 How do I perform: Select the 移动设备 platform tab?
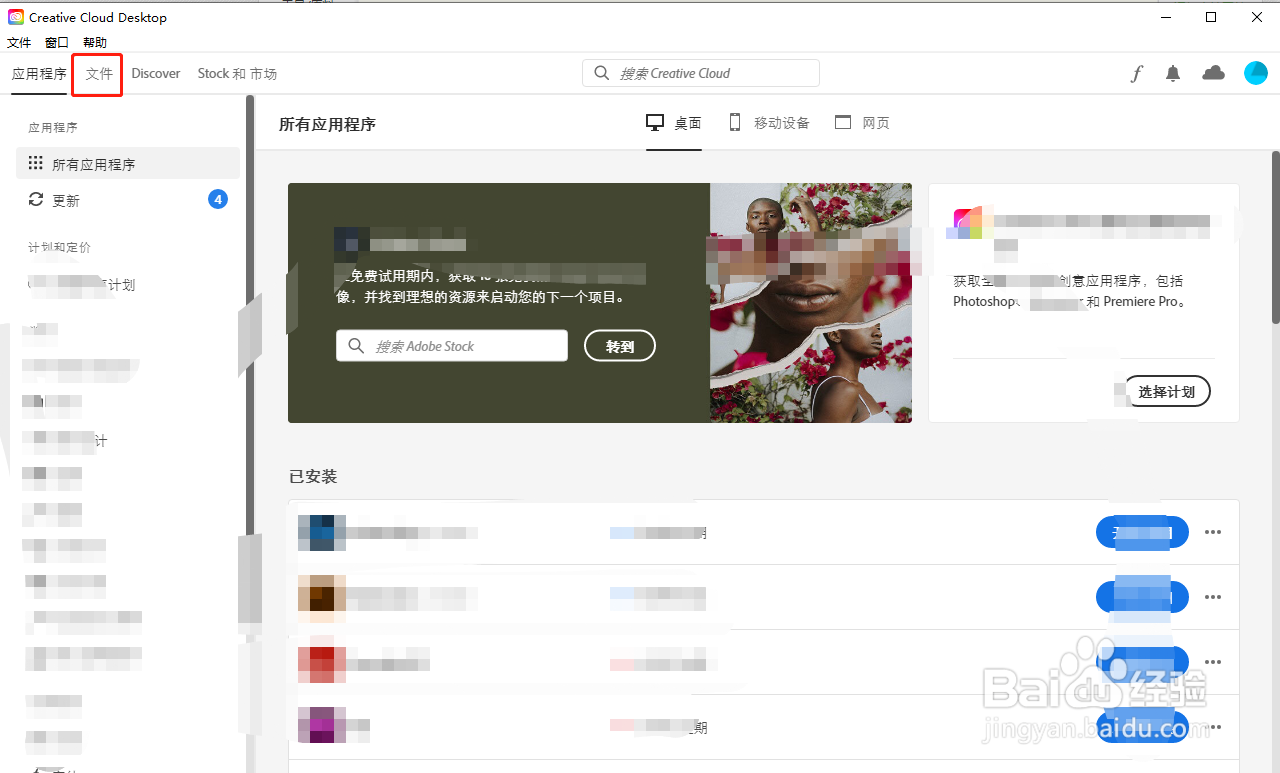tap(768, 123)
